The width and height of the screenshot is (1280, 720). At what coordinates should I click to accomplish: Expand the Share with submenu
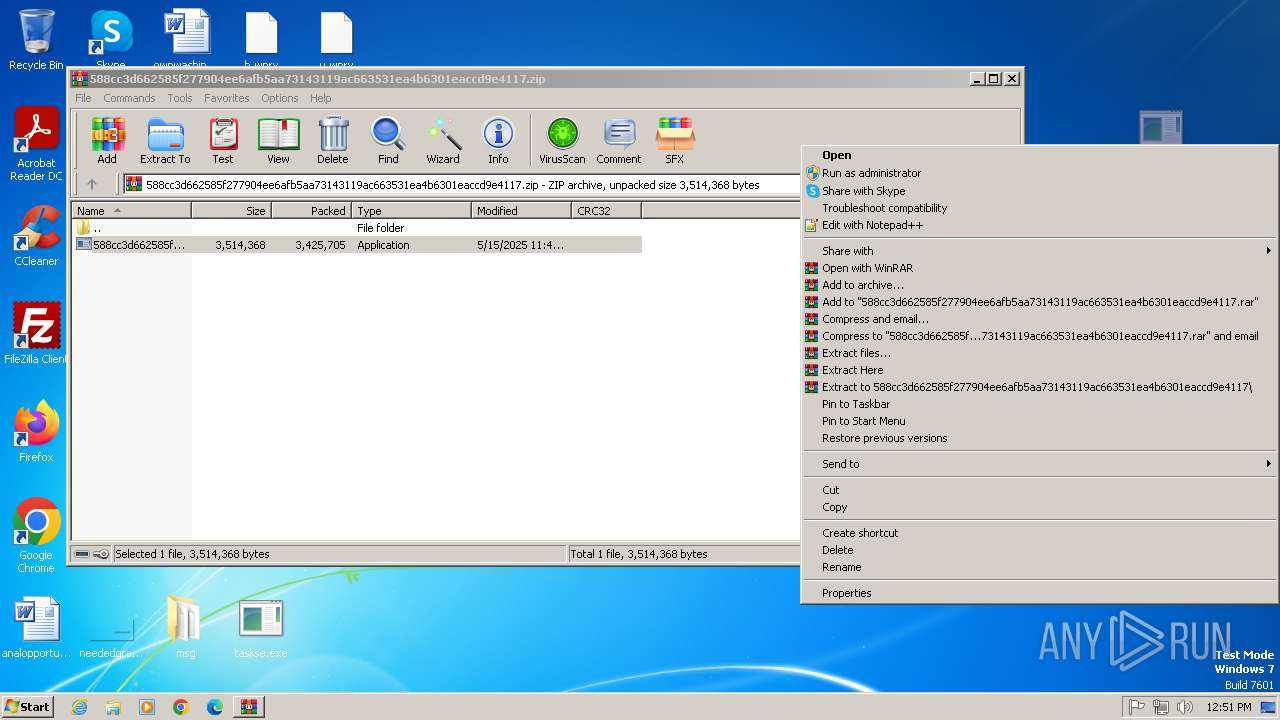tap(1040, 251)
